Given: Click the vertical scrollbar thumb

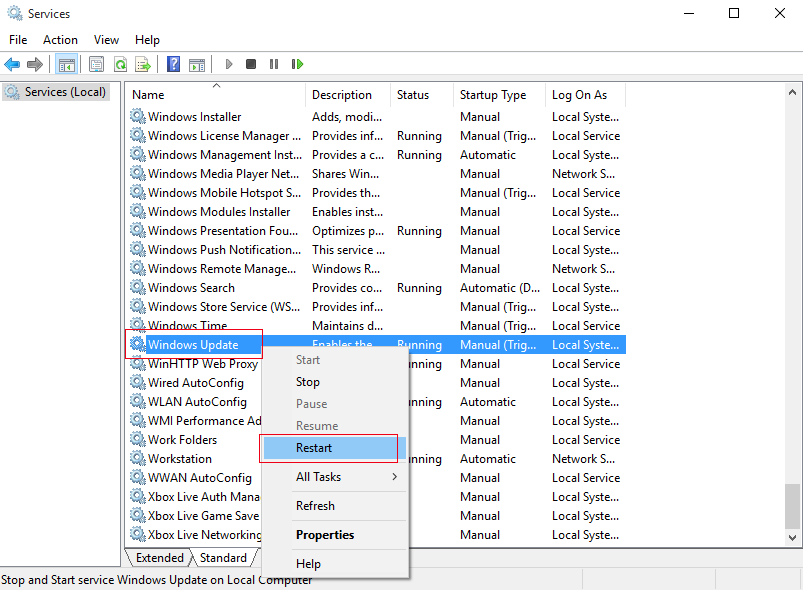Looking at the screenshot, I should tap(792, 506).
